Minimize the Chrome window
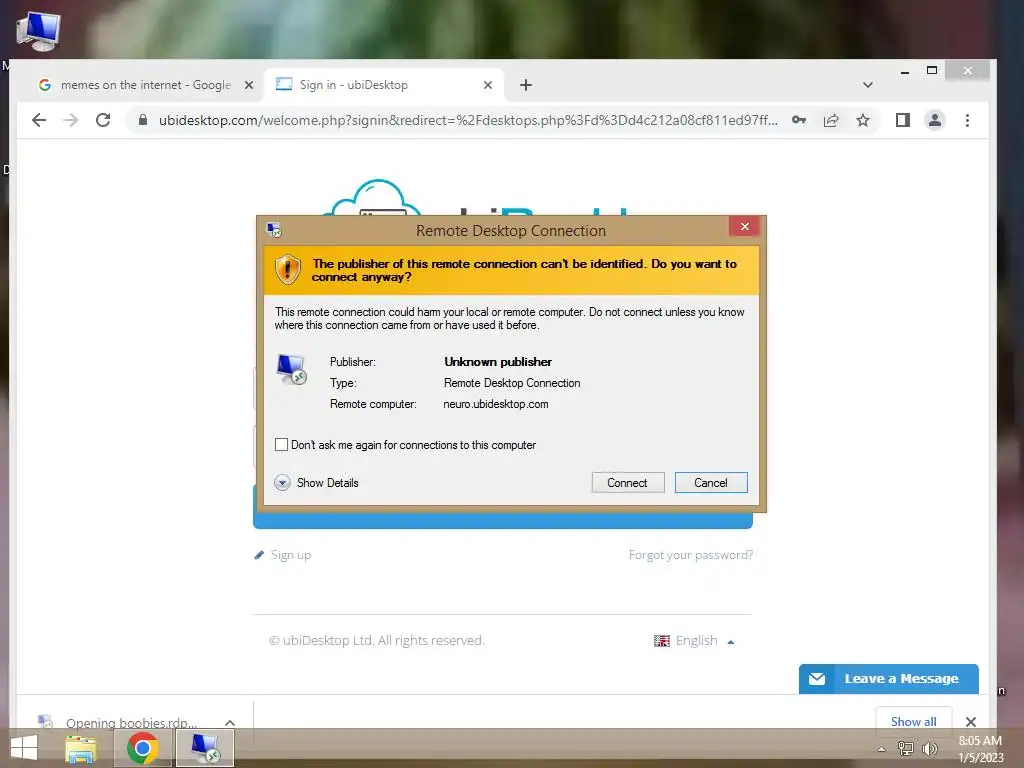 904,71
